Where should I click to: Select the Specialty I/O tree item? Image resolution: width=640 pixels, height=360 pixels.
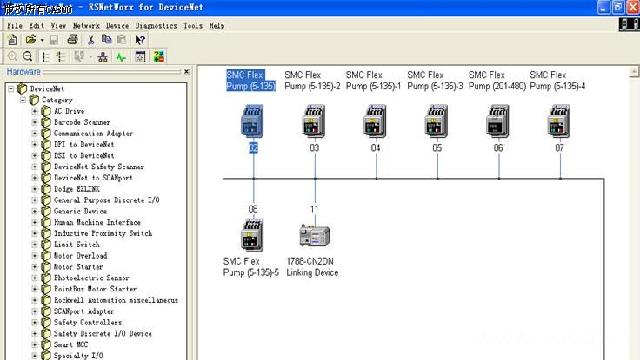tap(78, 356)
